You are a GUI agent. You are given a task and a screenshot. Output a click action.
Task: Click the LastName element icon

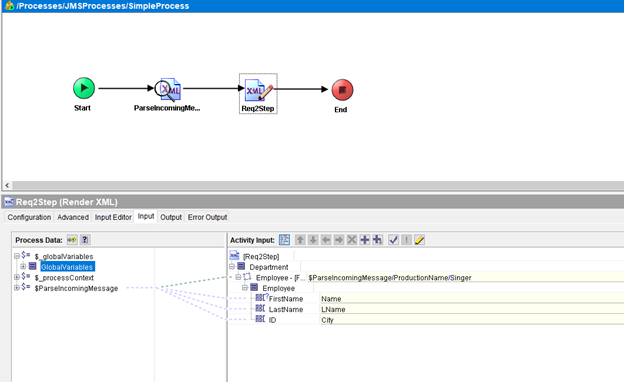tap(260, 308)
